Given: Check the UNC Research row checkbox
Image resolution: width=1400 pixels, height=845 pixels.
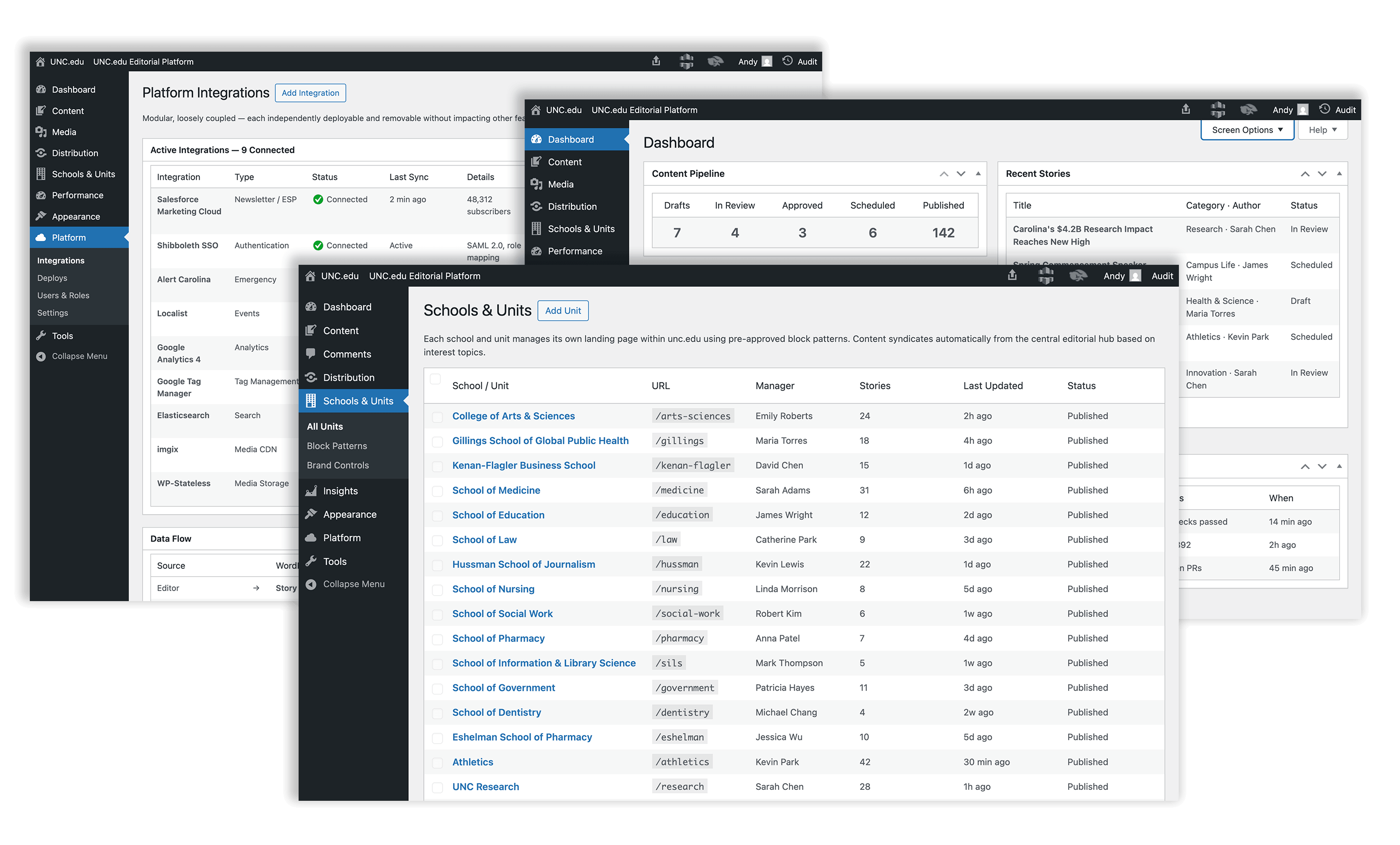Looking at the screenshot, I should pyautogui.click(x=437, y=787).
